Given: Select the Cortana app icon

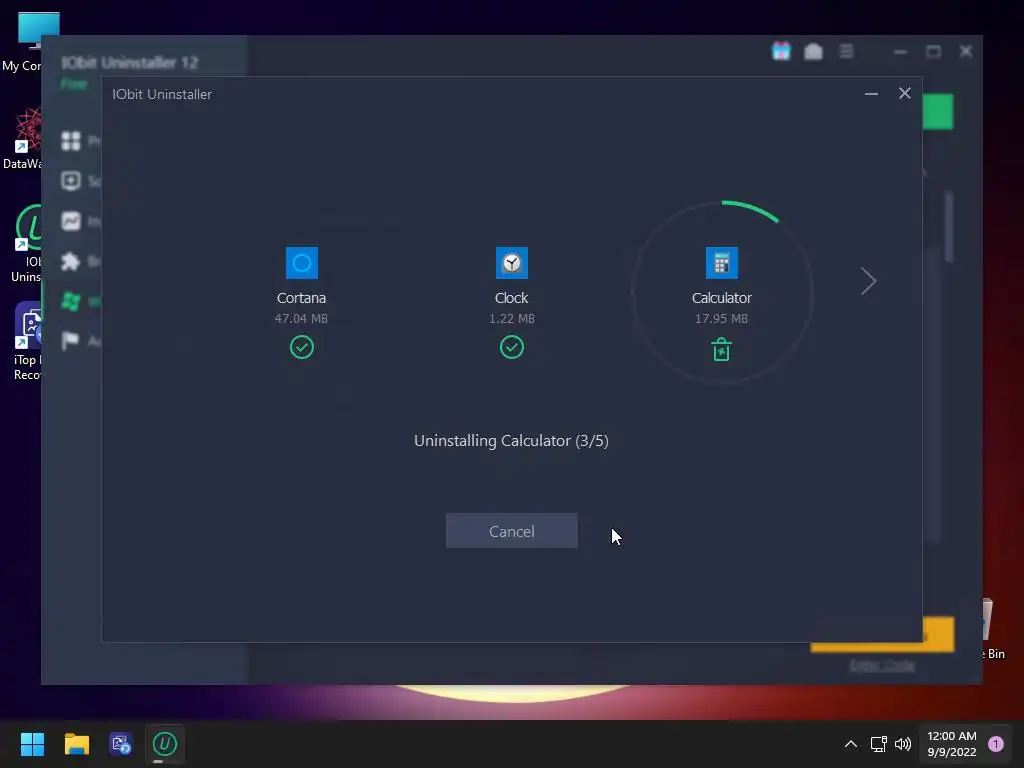Looking at the screenshot, I should pyautogui.click(x=302, y=263).
